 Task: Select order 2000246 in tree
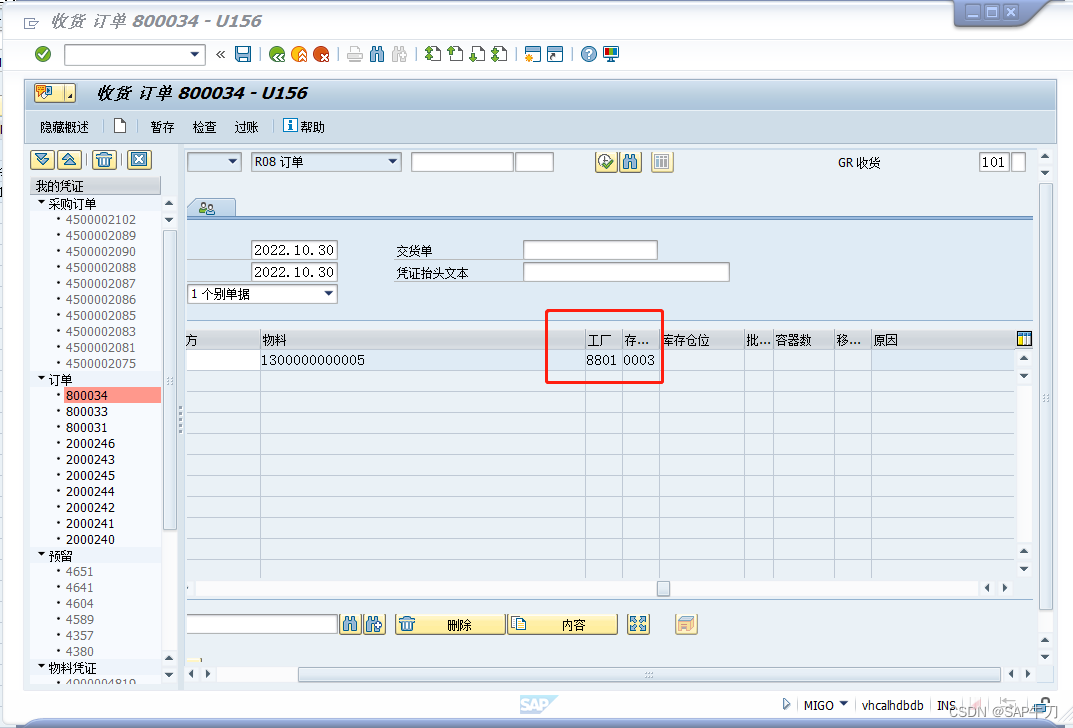point(90,443)
